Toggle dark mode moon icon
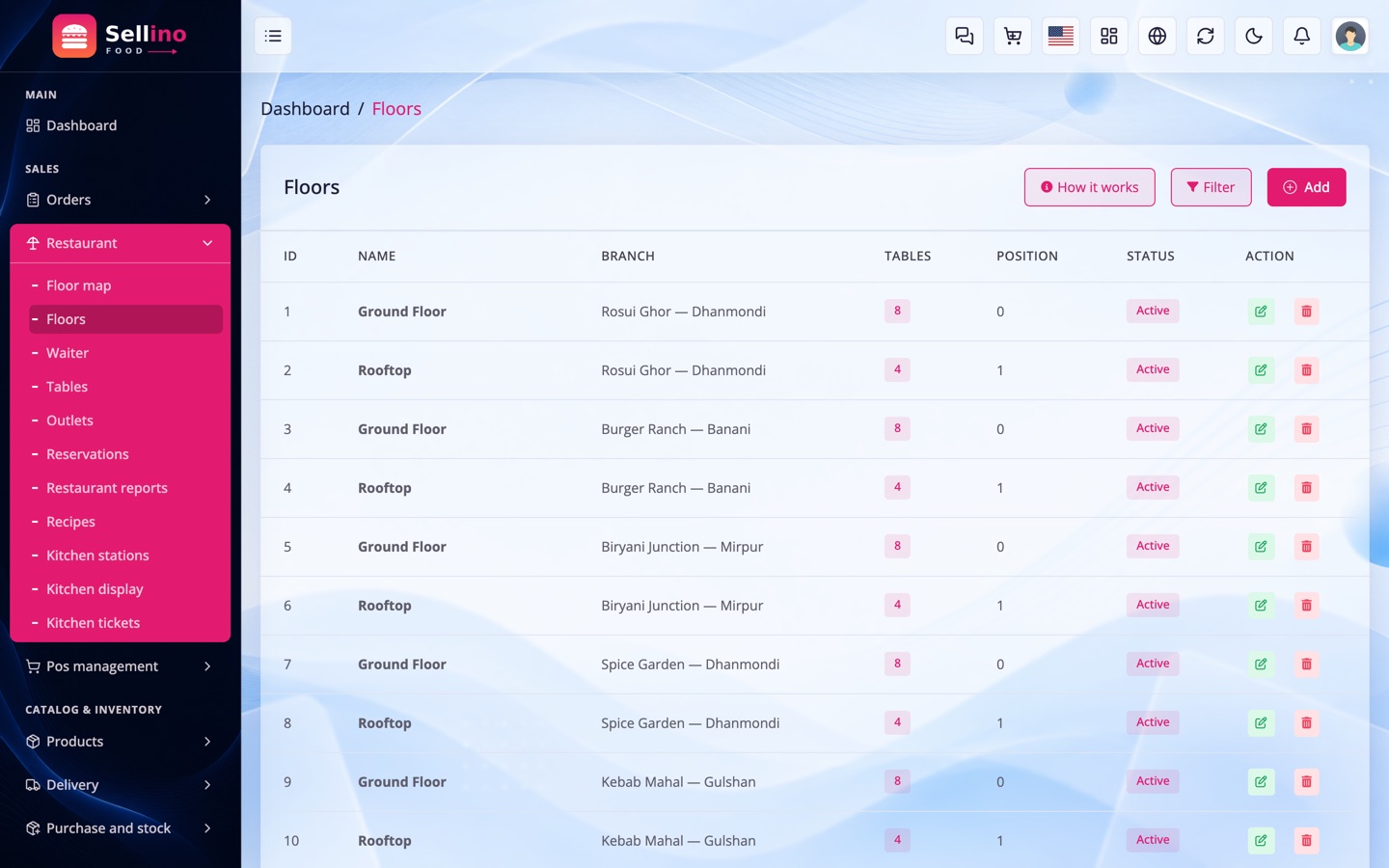The width and height of the screenshot is (1389, 868). click(1254, 36)
